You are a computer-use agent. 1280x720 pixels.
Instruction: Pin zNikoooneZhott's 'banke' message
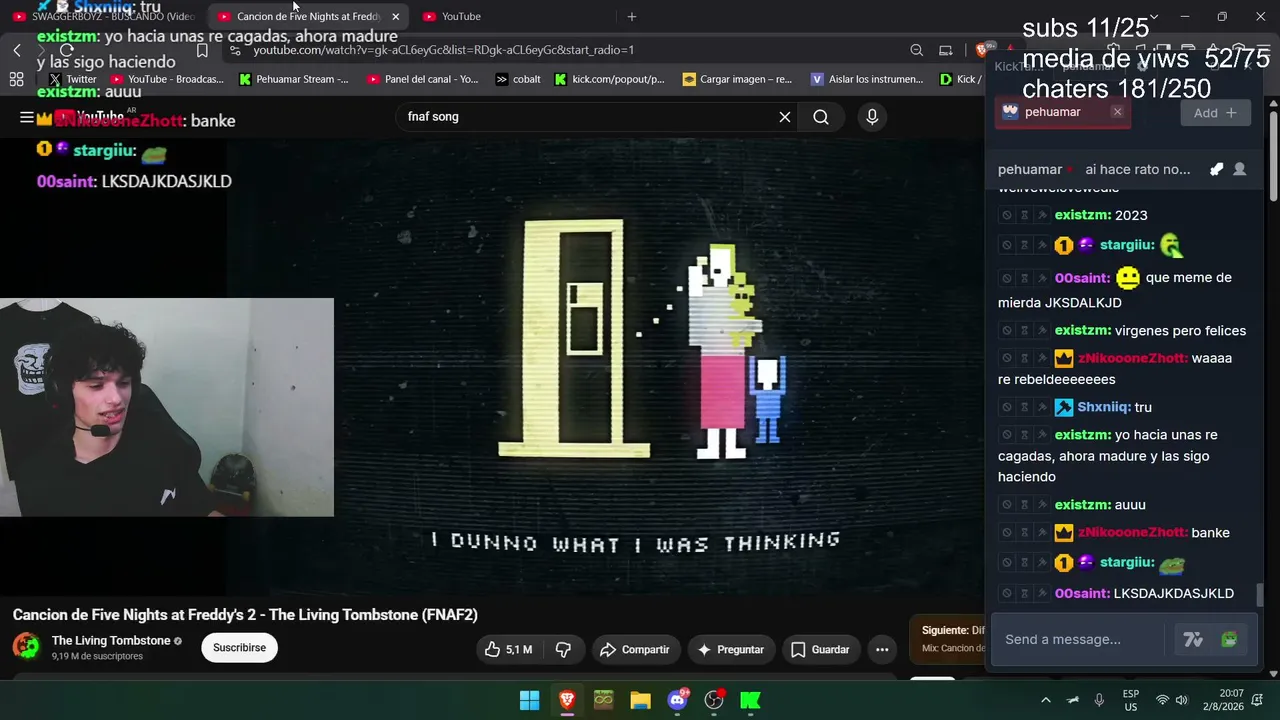pos(1041,533)
